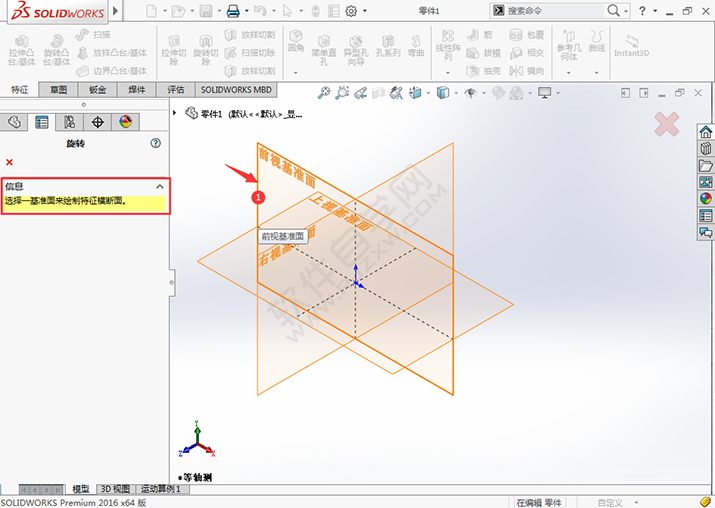
Task: Open the ConfigurationManager tab icon
Action: [69, 122]
